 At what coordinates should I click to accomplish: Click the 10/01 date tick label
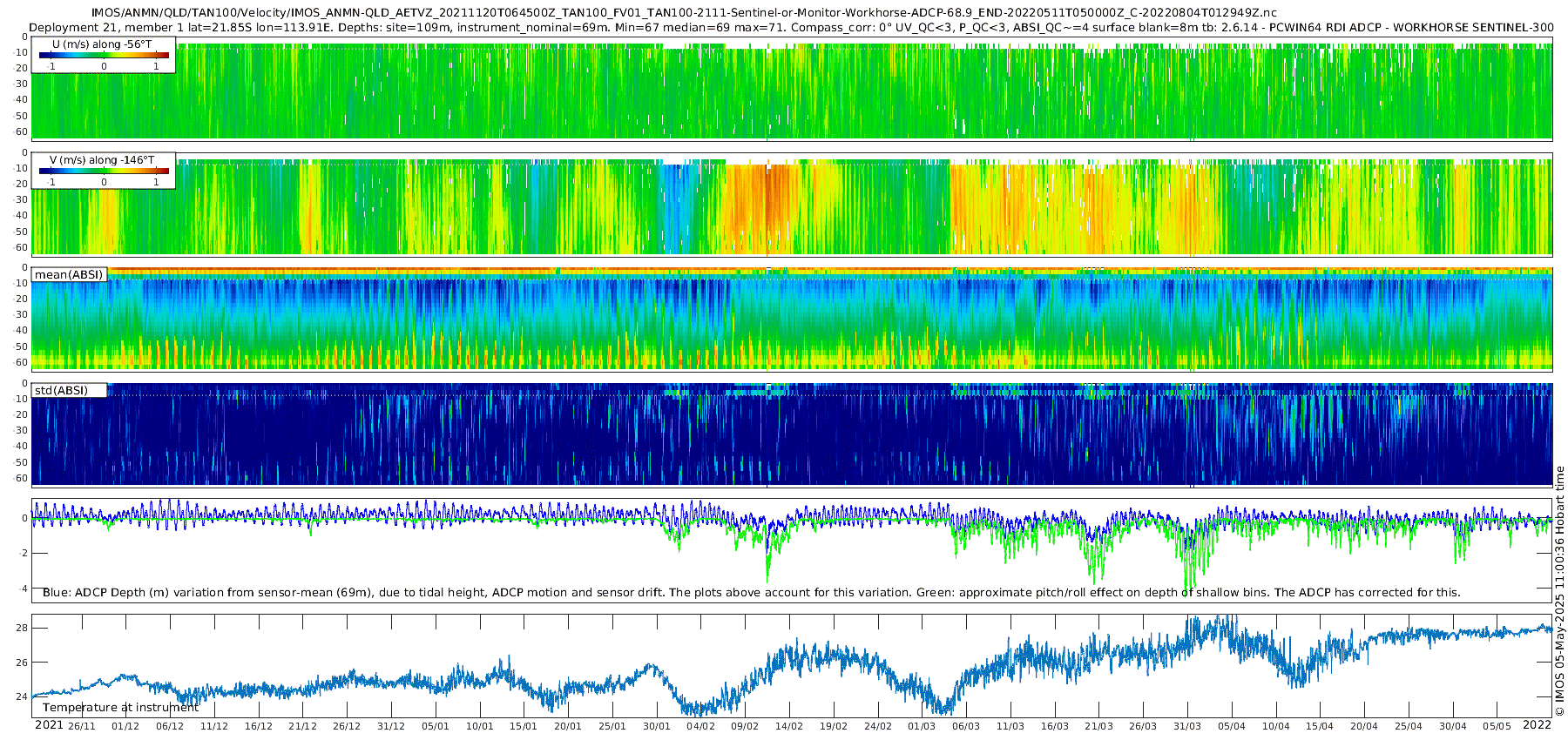point(479,726)
